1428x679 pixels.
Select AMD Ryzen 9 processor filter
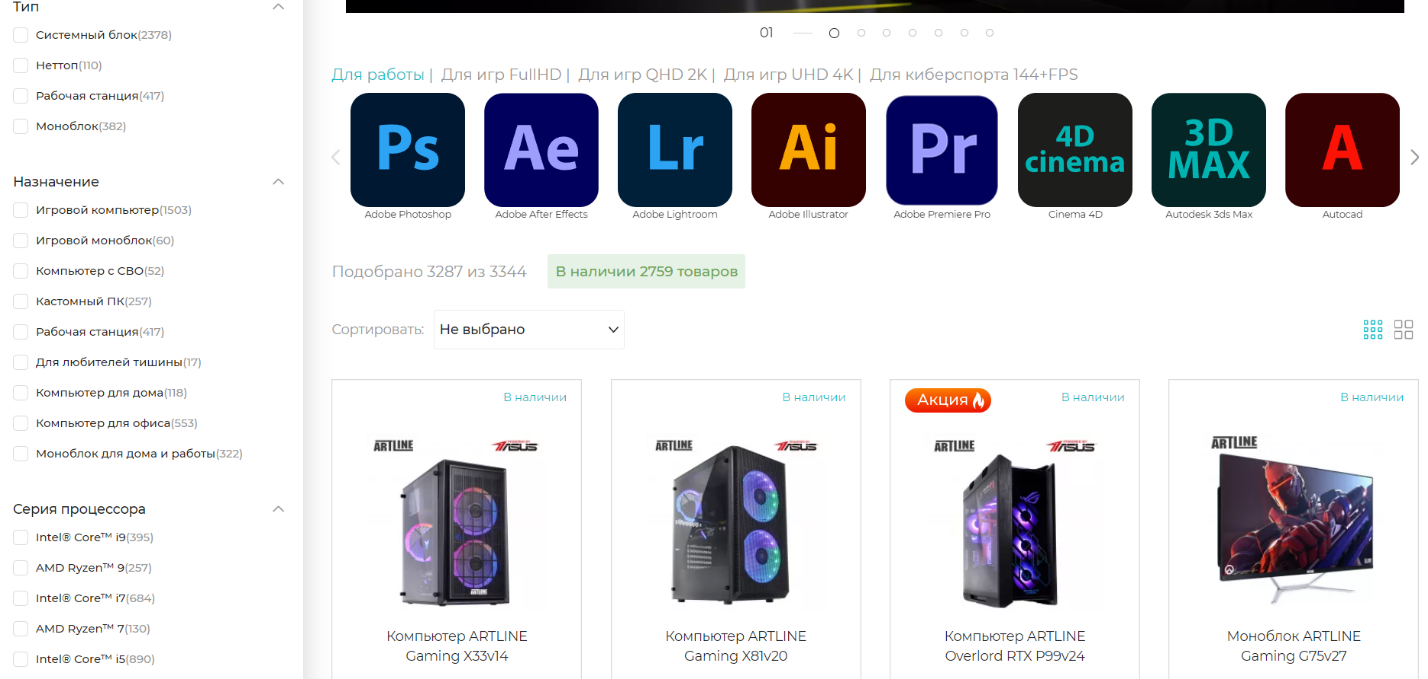tap(20, 568)
